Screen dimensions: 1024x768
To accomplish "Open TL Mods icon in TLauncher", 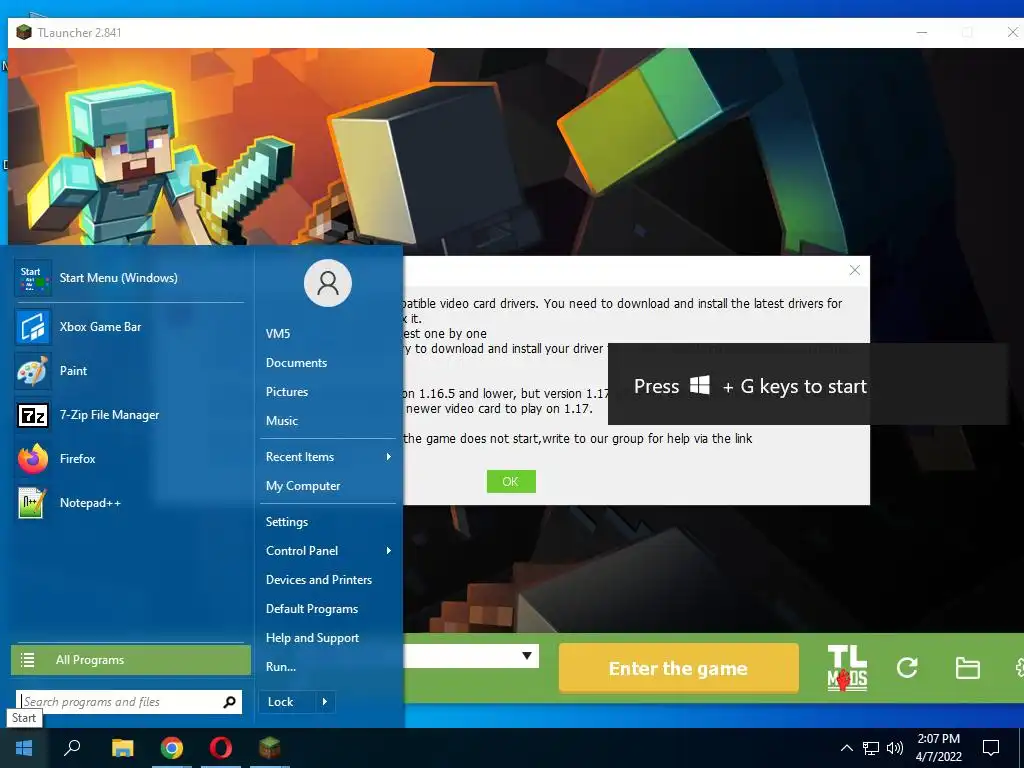I will (847, 668).
